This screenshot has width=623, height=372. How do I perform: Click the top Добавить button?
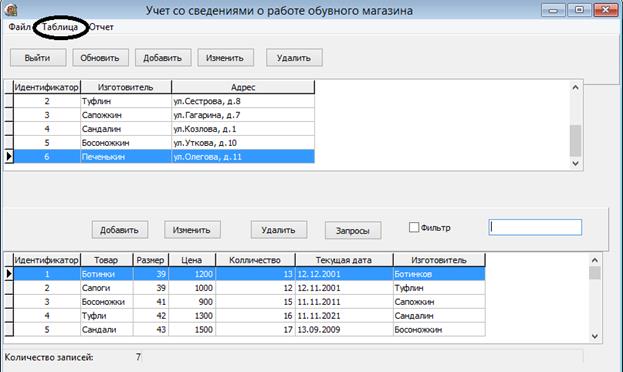[x=163, y=58]
